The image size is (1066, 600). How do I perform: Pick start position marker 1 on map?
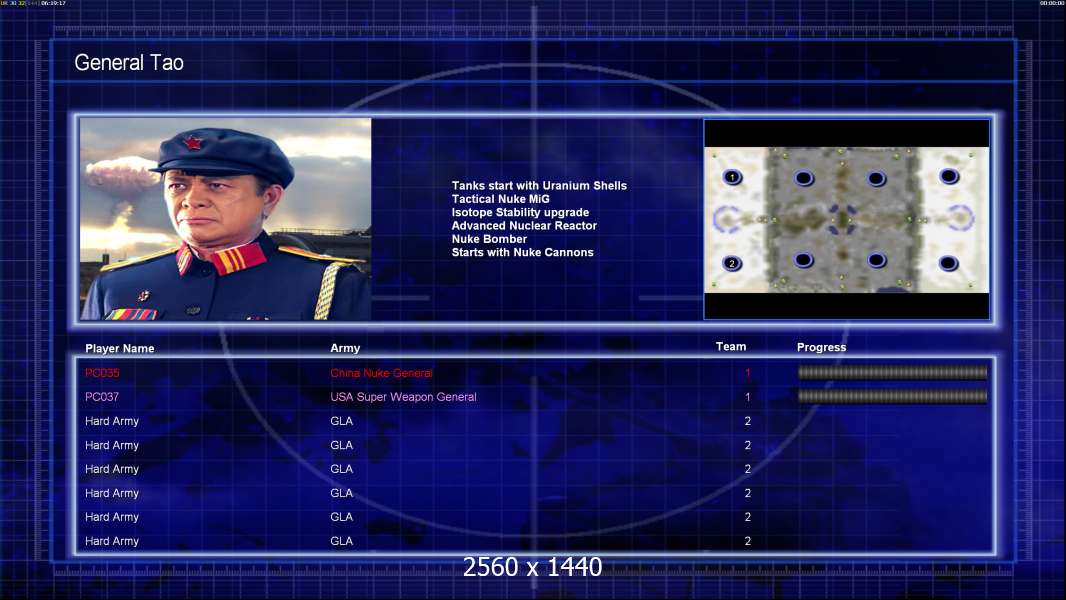[x=732, y=177]
